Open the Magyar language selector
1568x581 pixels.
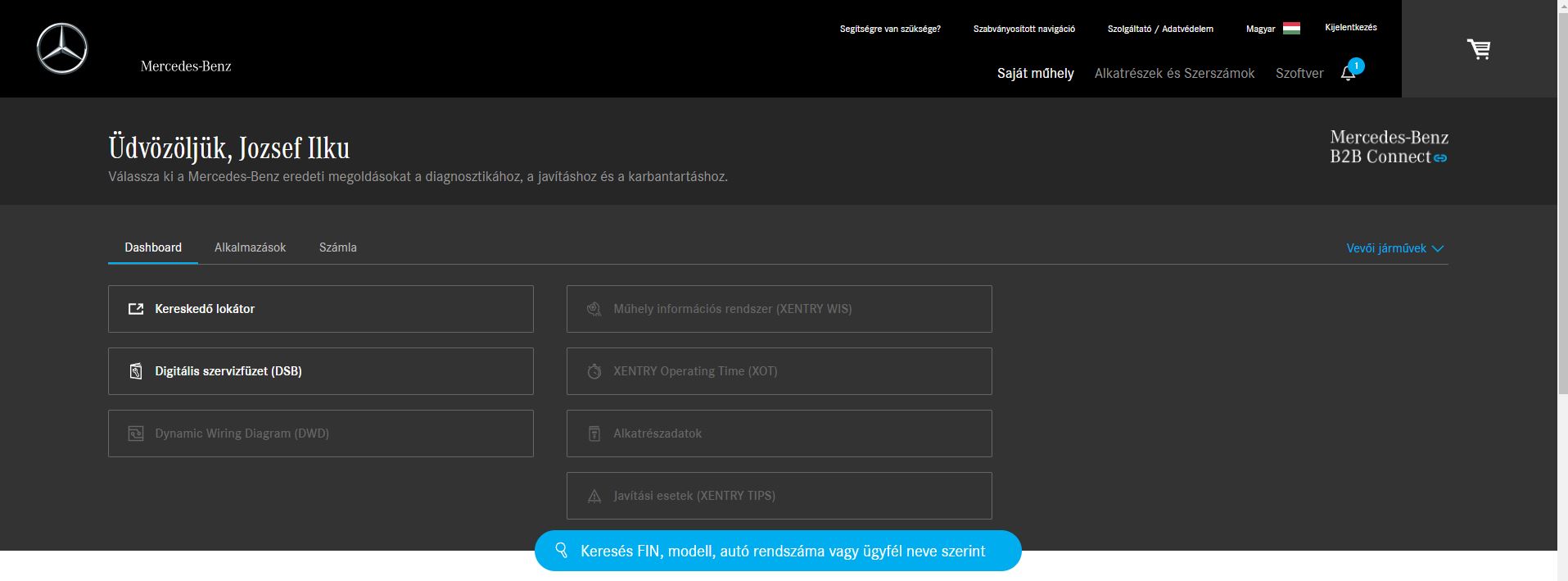tap(1260, 29)
